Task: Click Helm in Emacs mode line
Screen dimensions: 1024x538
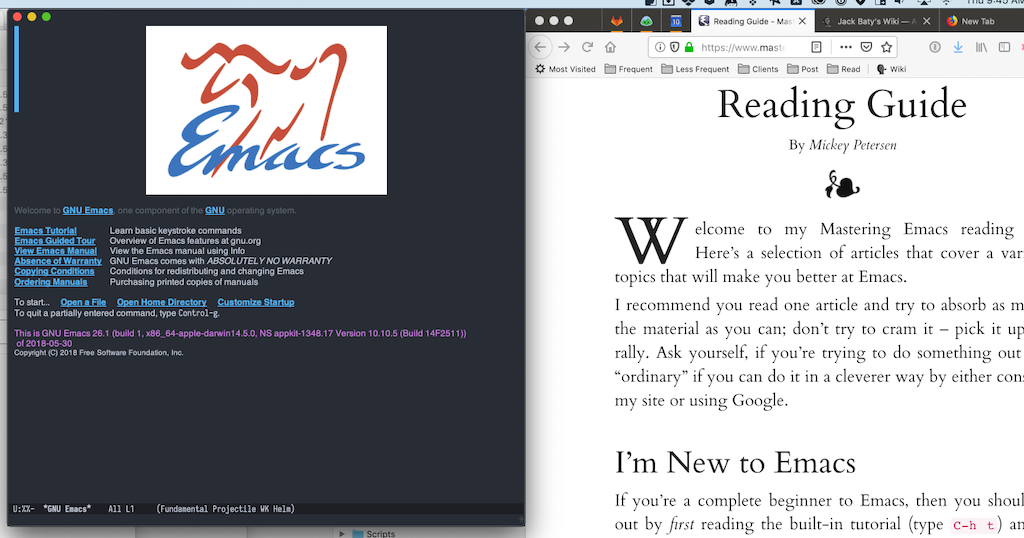Action: point(282,509)
